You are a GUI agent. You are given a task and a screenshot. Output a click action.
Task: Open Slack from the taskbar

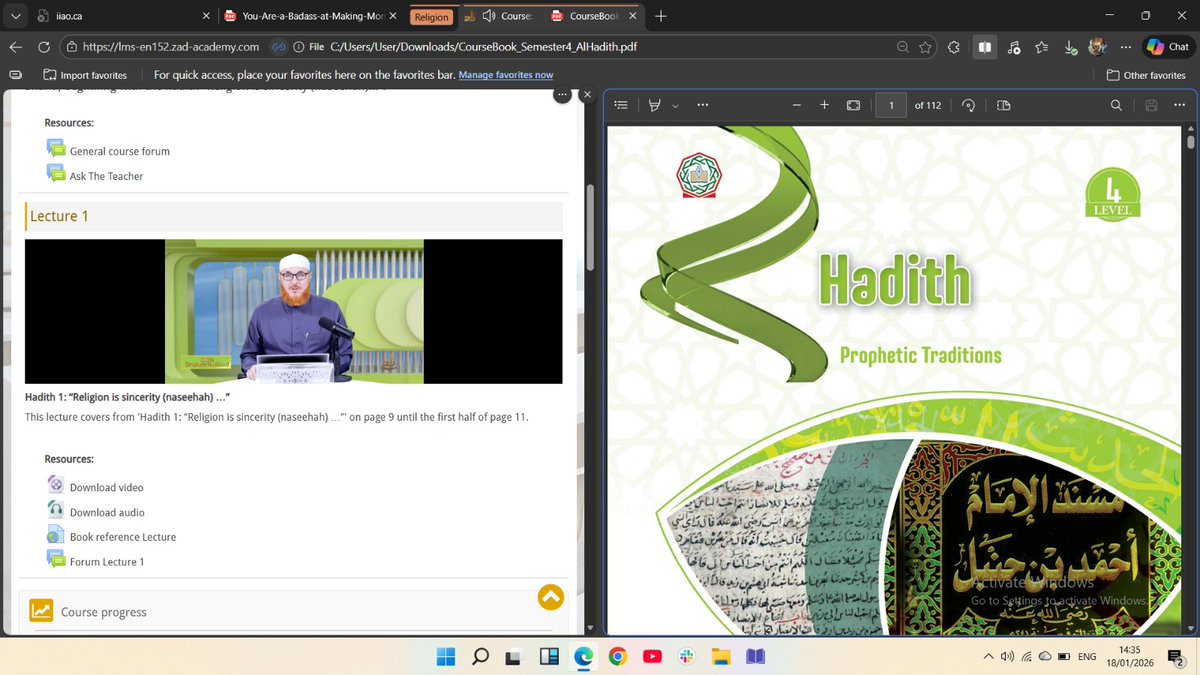pyautogui.click(x=687, y=656)
